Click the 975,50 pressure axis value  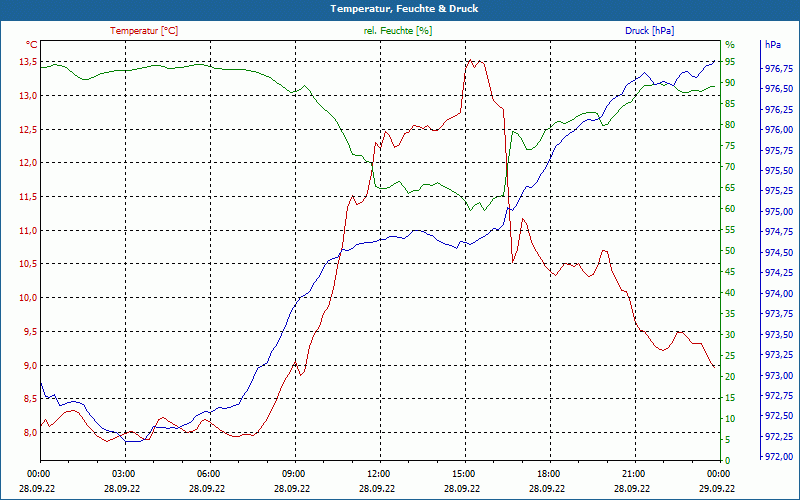pos(780,171)
